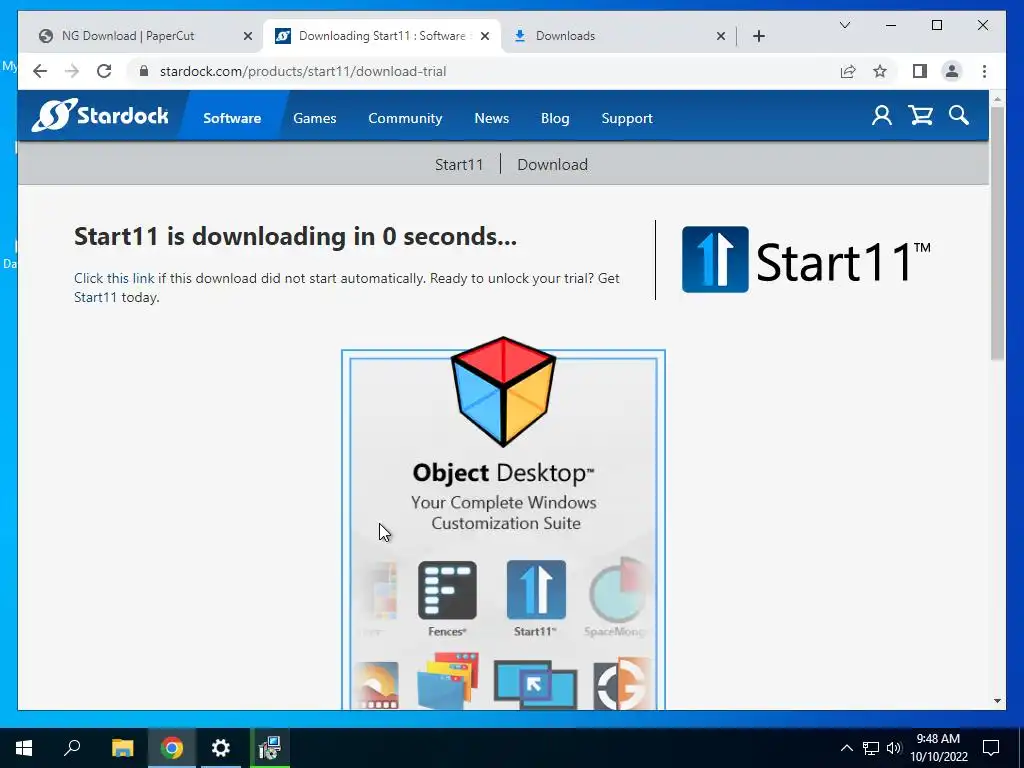Open the Chrome side panel

coord(920,71)
